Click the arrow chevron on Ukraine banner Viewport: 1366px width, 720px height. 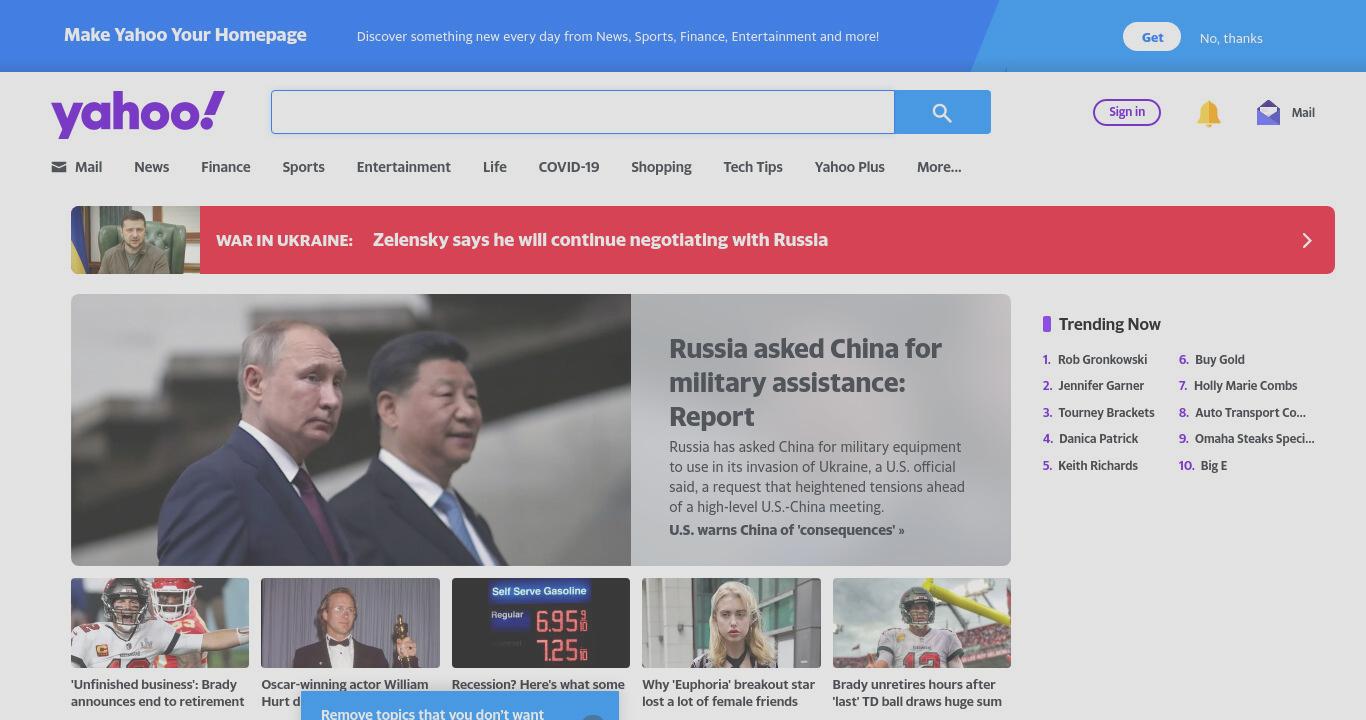[x=1306, y=240]
